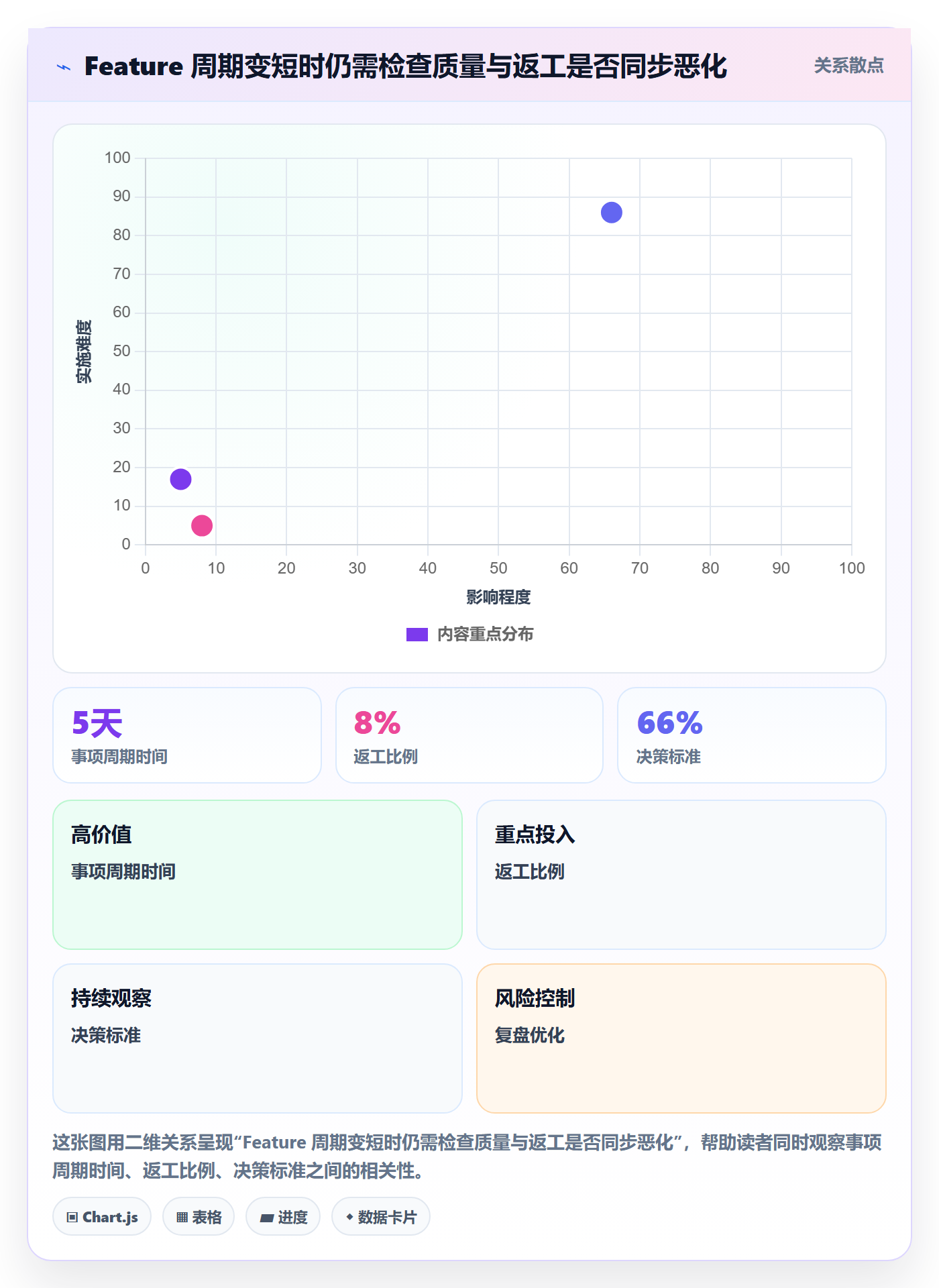Click the 进度 chip bar icon
Screen dimensions: 939x1288
(267, 1218)
